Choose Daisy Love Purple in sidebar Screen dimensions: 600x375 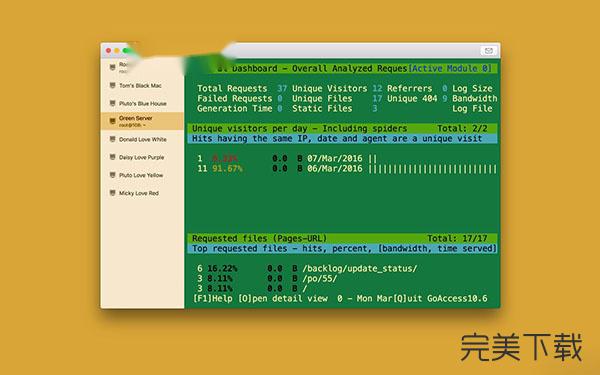[141, 157]
